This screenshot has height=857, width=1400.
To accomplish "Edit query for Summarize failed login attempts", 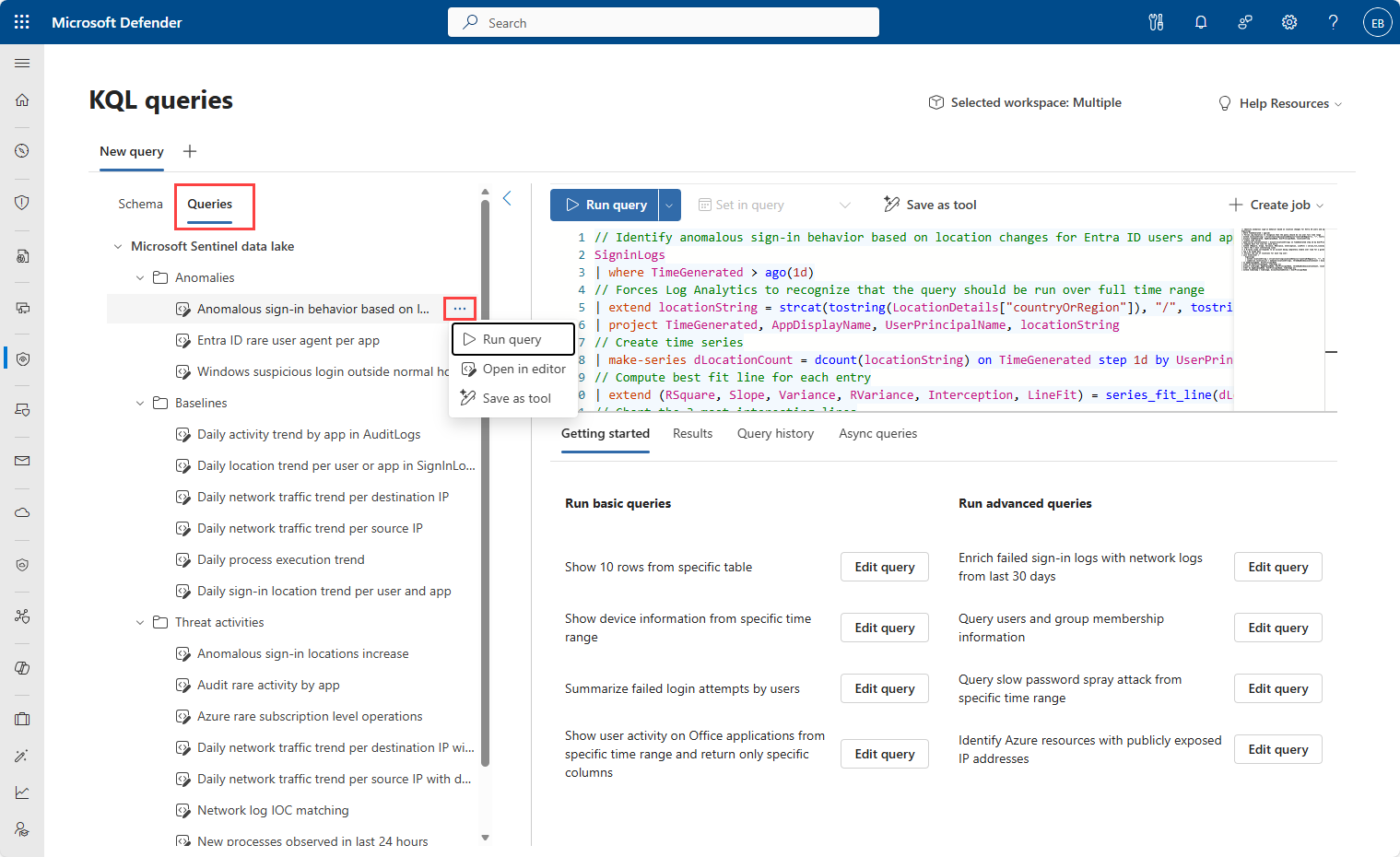I will [x=885, y=688].
